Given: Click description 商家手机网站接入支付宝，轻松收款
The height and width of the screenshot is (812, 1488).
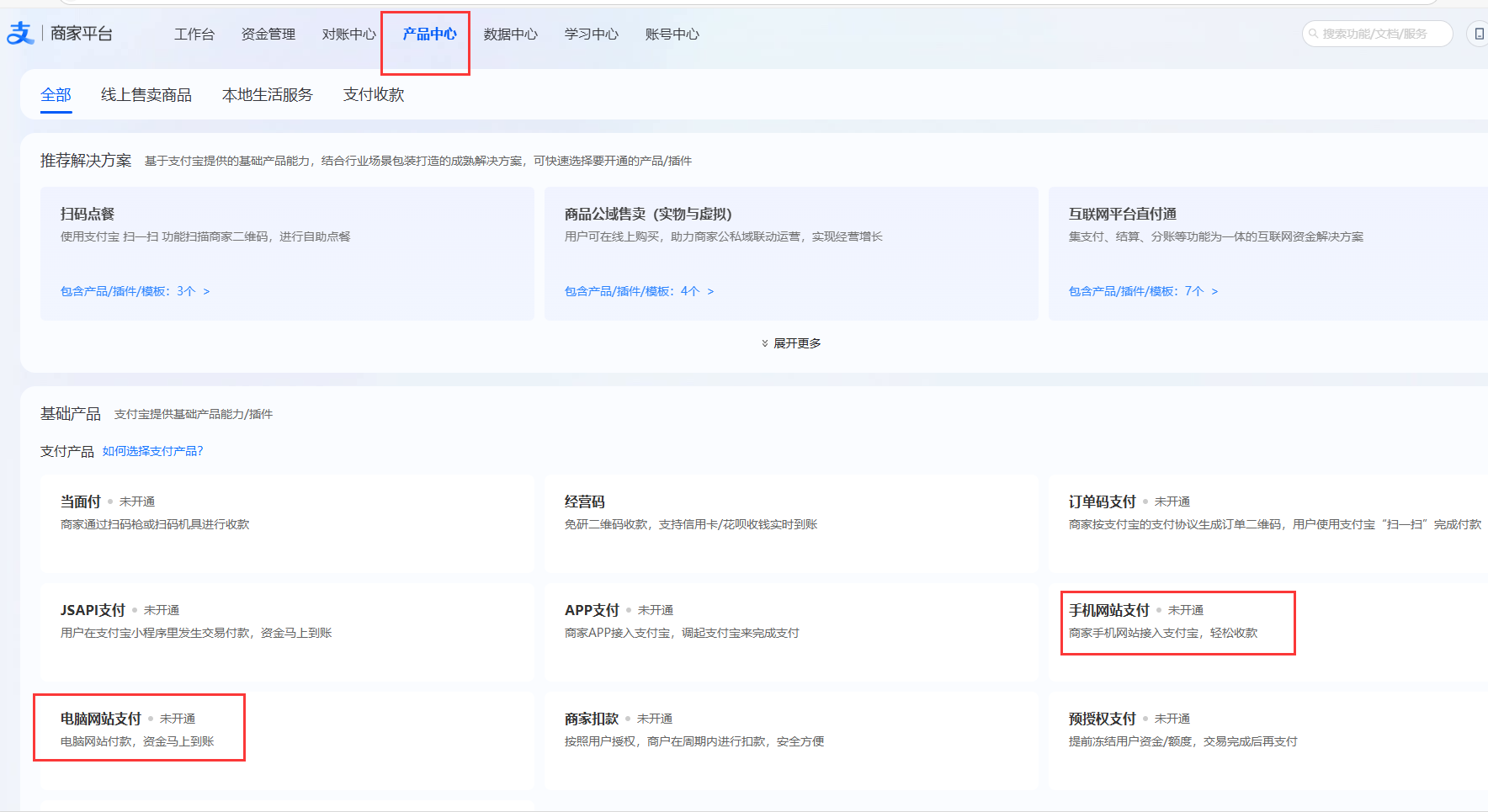Looking at the screenshot, I should pyautogui.click(x=1163, y=633).
